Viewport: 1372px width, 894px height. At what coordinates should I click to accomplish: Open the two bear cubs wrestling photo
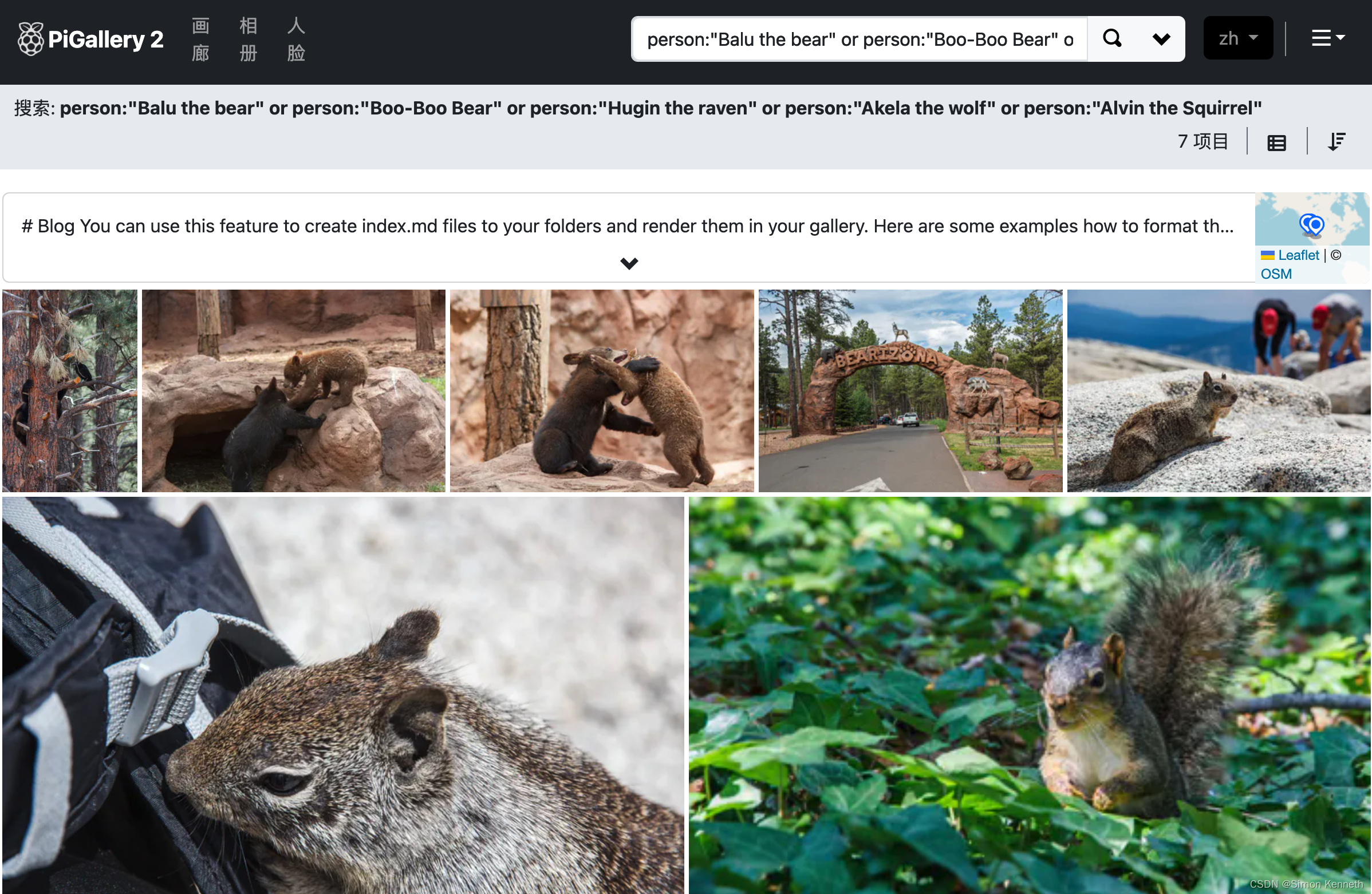(x=601, y=390)
